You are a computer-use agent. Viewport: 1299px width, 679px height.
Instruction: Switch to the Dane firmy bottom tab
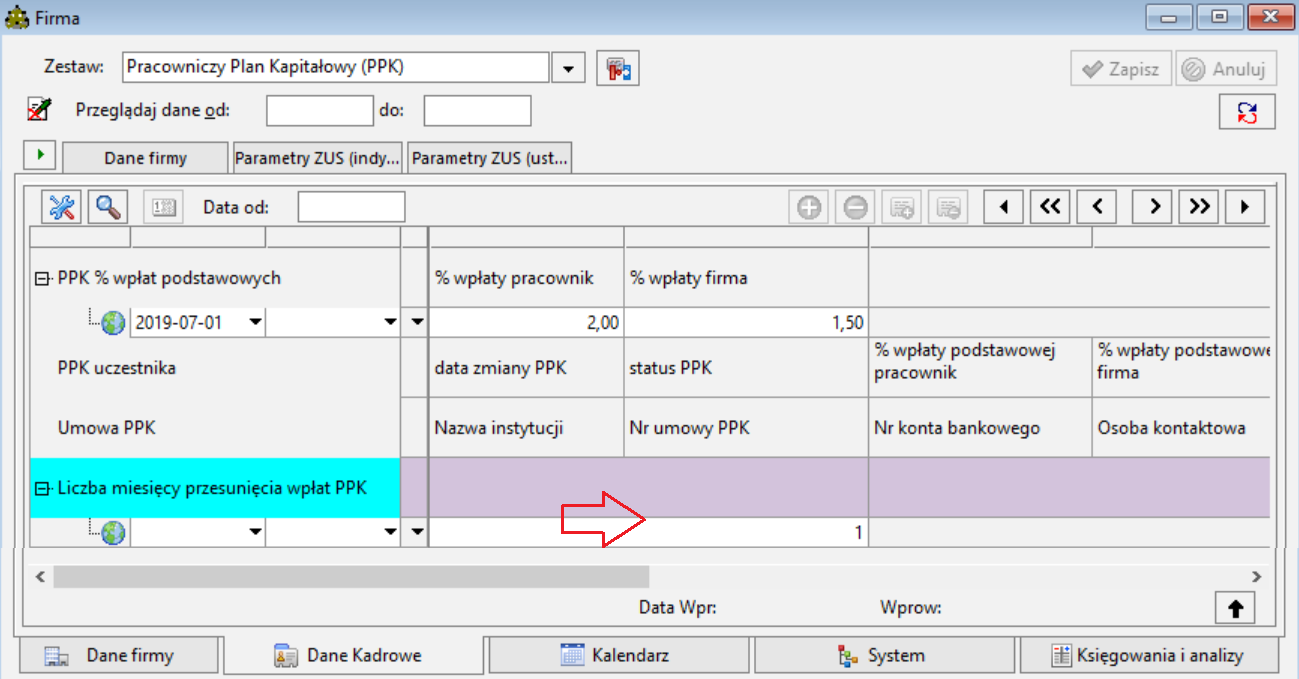click(x=116, y=656)
